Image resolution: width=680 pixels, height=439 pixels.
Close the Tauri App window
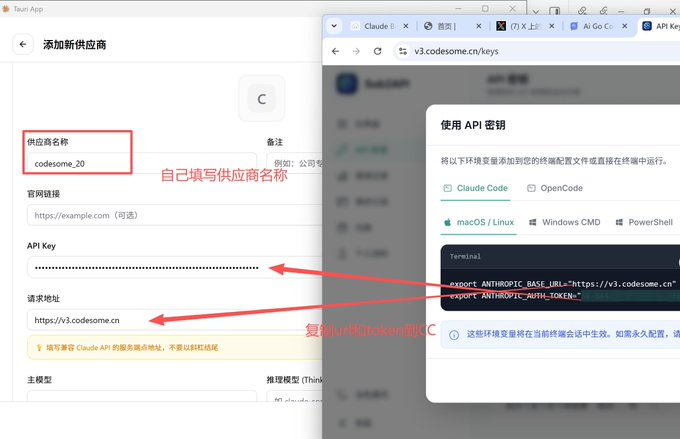513,9
